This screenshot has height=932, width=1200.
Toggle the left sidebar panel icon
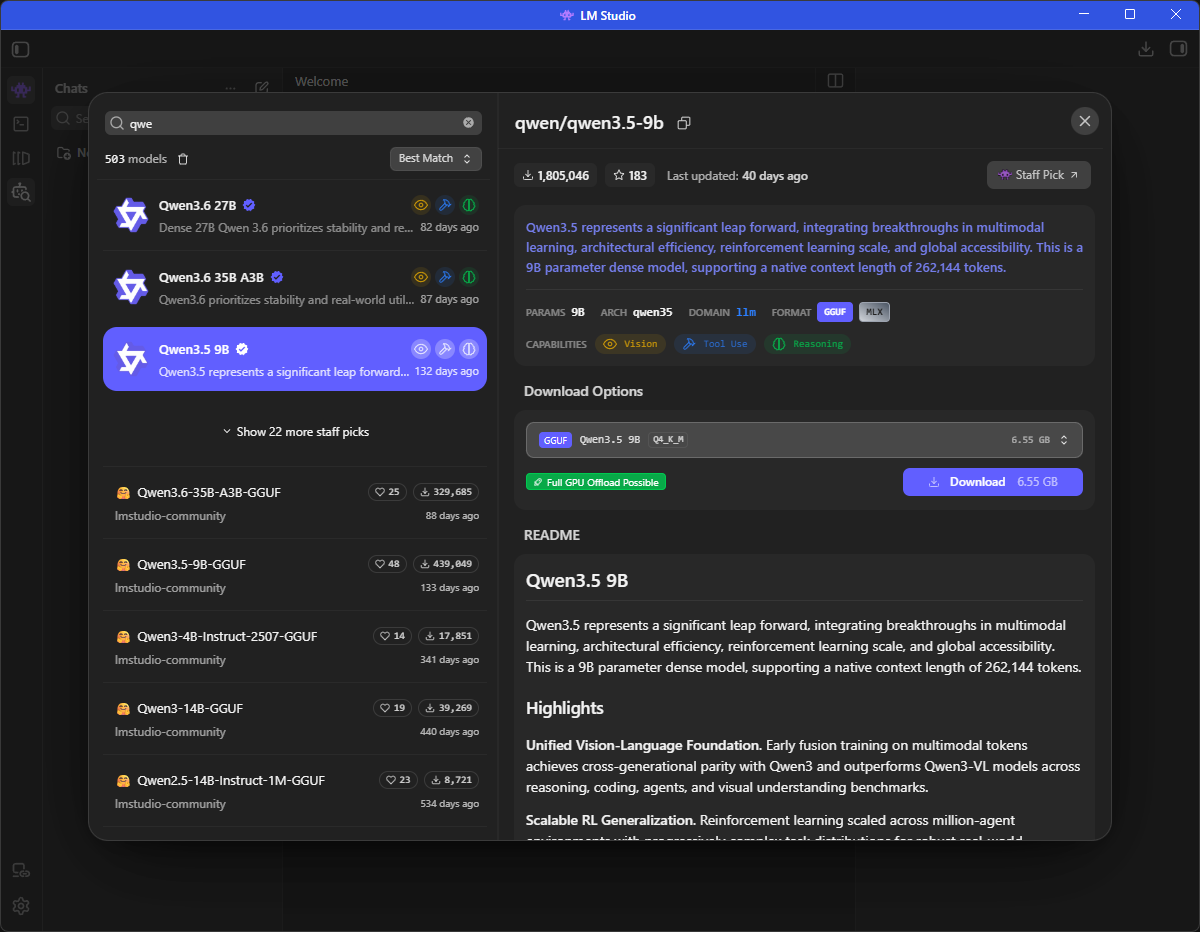[x=21, y=49]
